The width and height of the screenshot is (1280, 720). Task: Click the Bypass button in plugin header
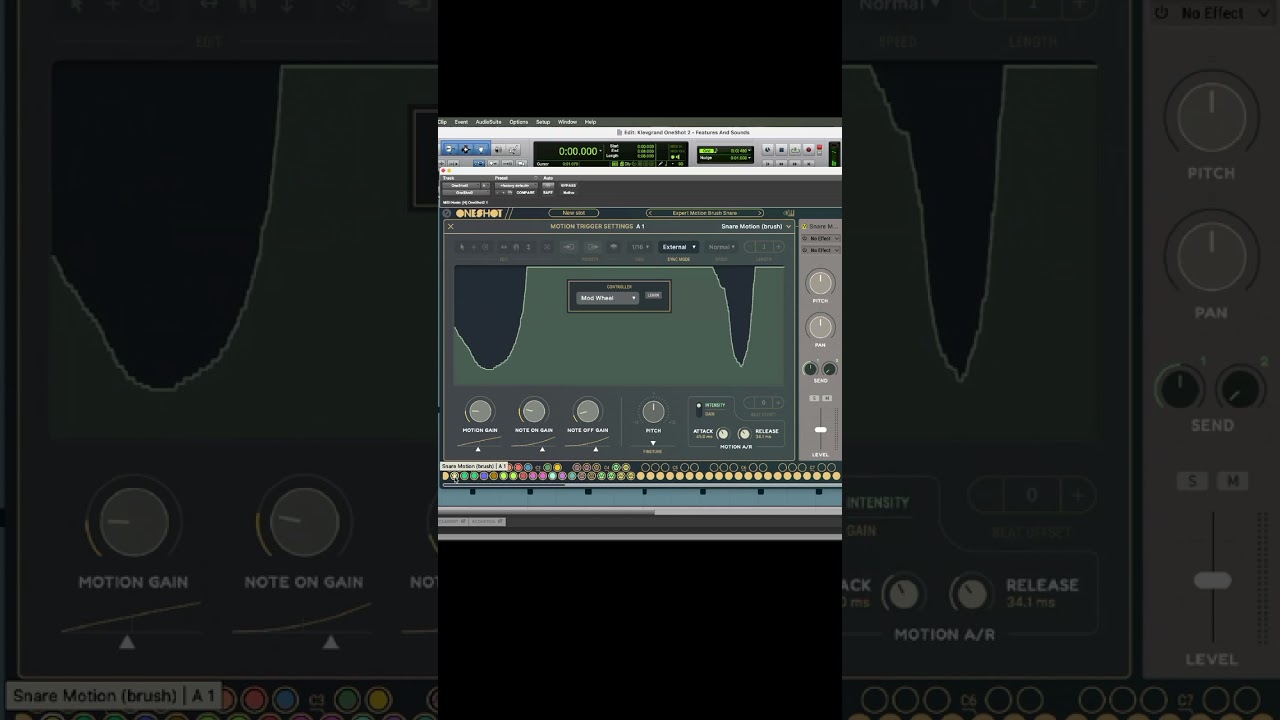click(x=568, y=185)
